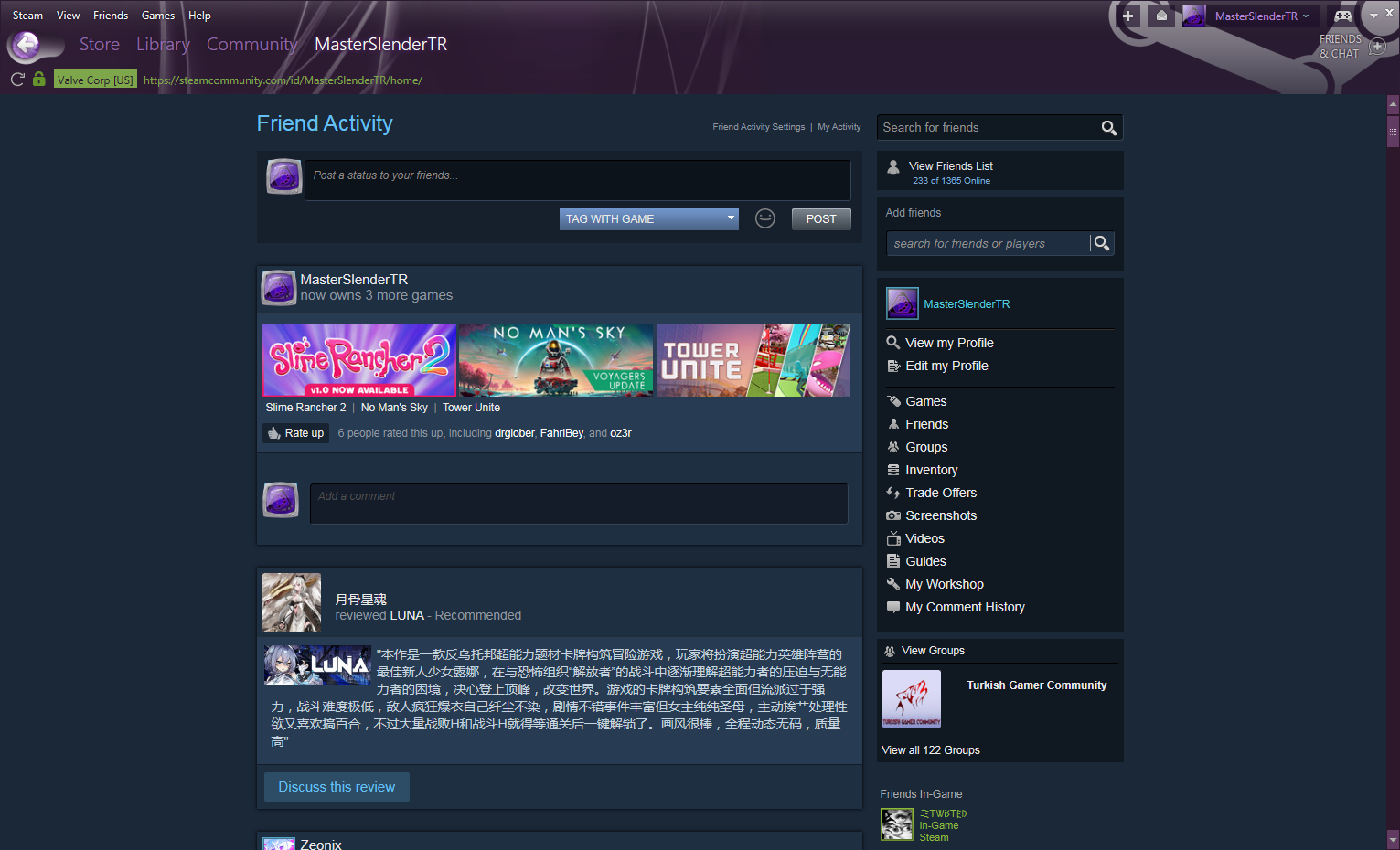This screenshot has width=1400, height=850.
Task: Expand the MasterSlenderTR account dropdown in header
Action: pos(1261,16)
